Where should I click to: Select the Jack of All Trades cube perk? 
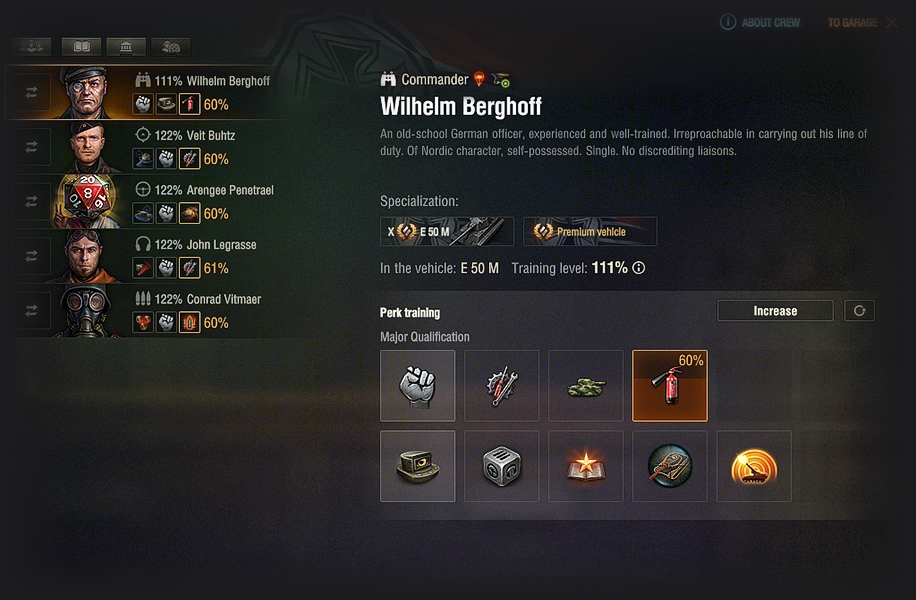pyautogui.click(x=501, y=466)
